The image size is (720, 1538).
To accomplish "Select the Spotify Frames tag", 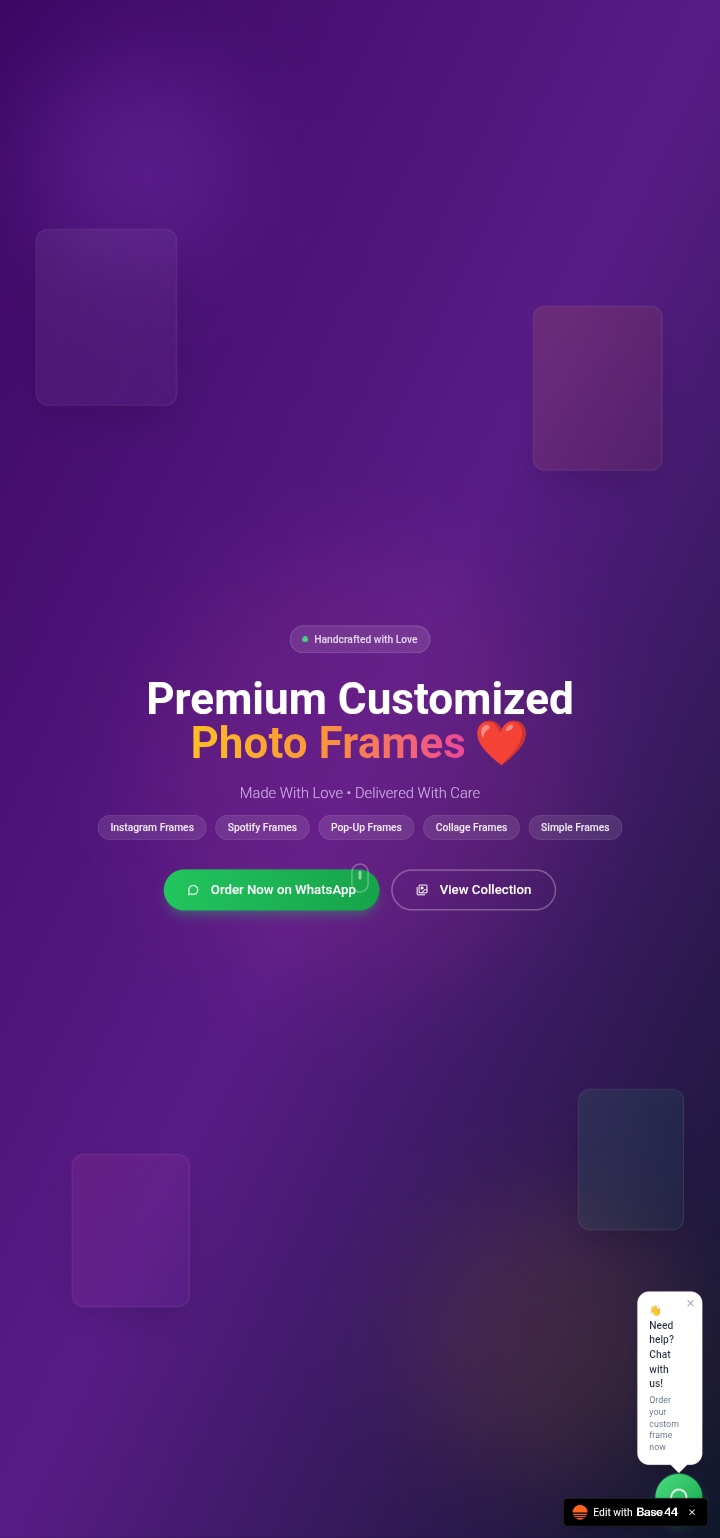I will tap(262, 827).
